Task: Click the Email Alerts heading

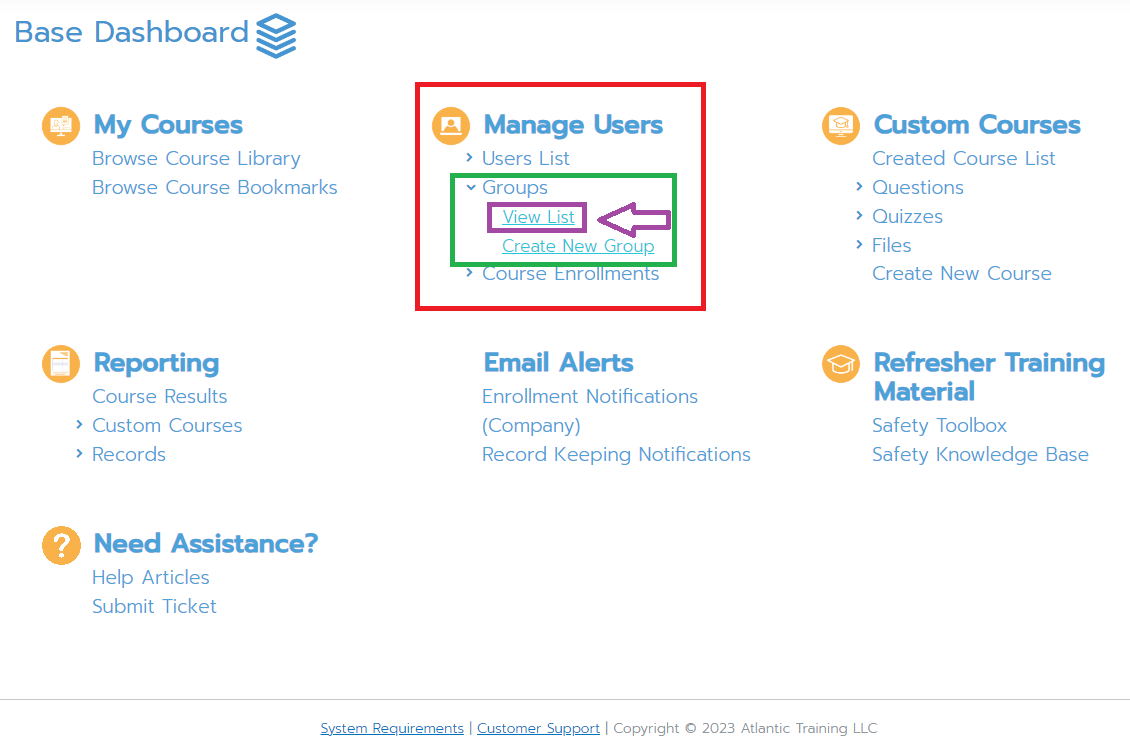Action: coord(558,363)
